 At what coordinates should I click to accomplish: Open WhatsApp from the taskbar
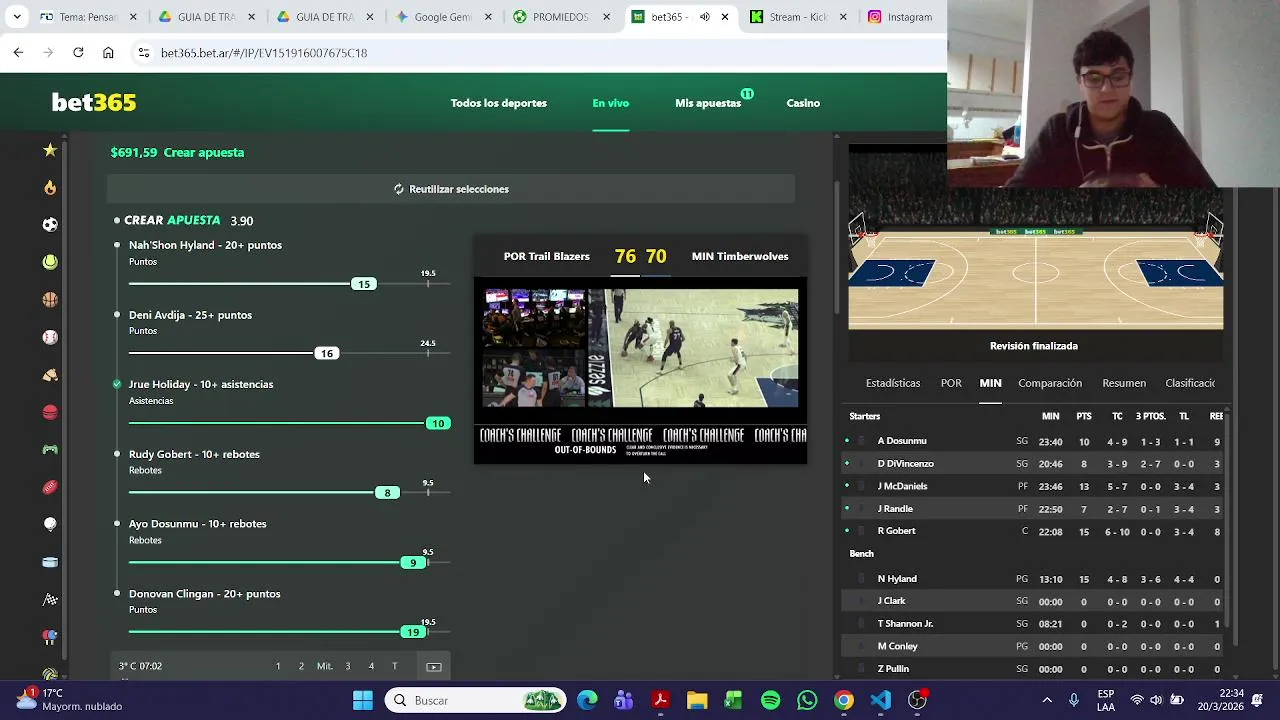(807, 700)
